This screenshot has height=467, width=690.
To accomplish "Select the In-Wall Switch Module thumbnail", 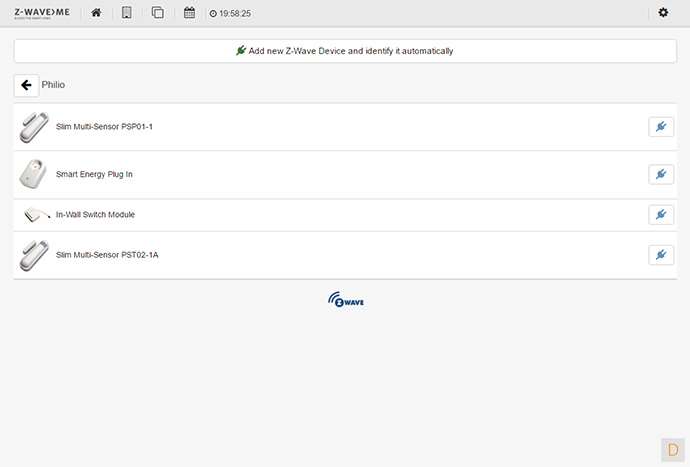I will pyautogui.click(x=37, y=215).
